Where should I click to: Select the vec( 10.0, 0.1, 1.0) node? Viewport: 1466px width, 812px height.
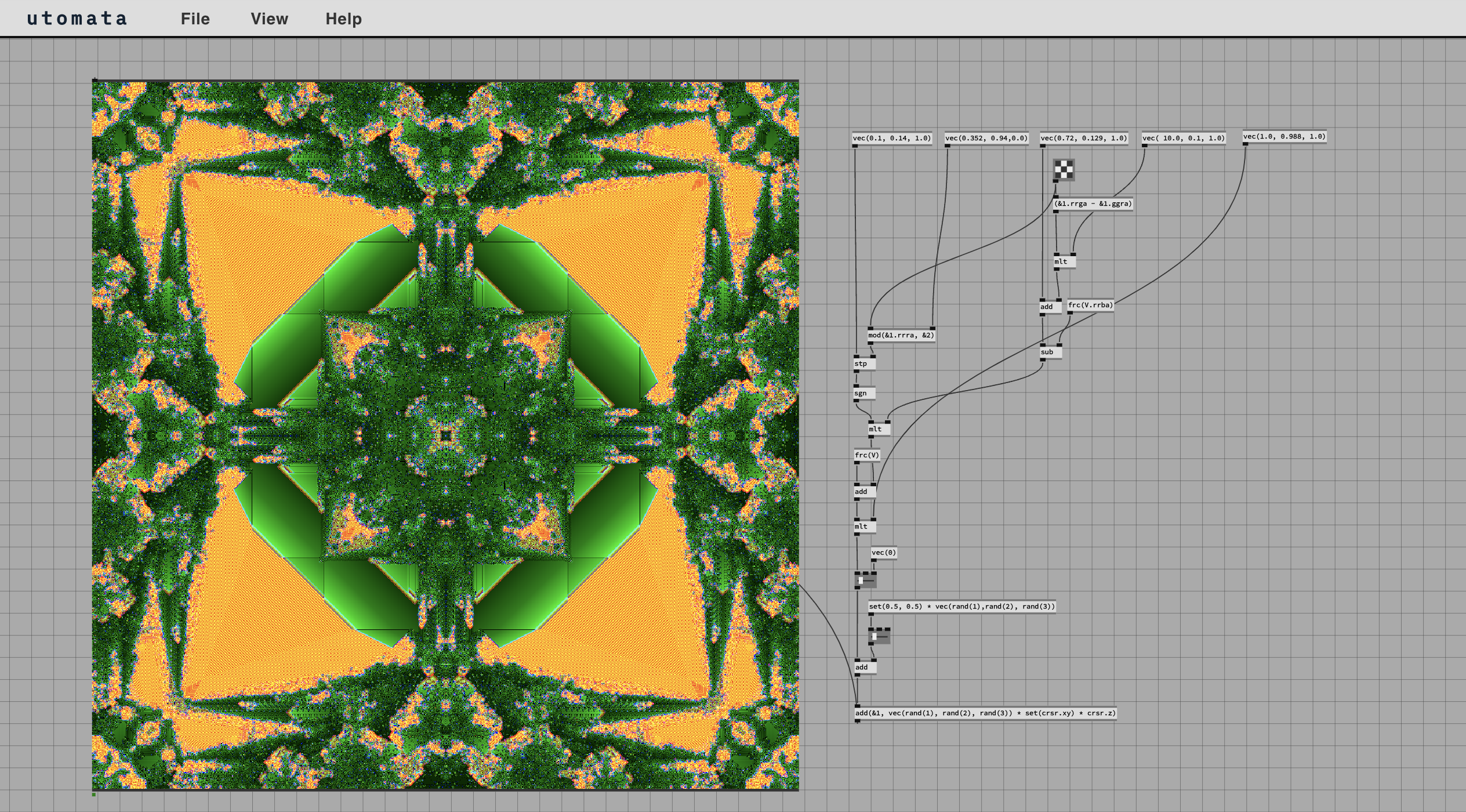pyautogui.click(x=1183, y=138)
